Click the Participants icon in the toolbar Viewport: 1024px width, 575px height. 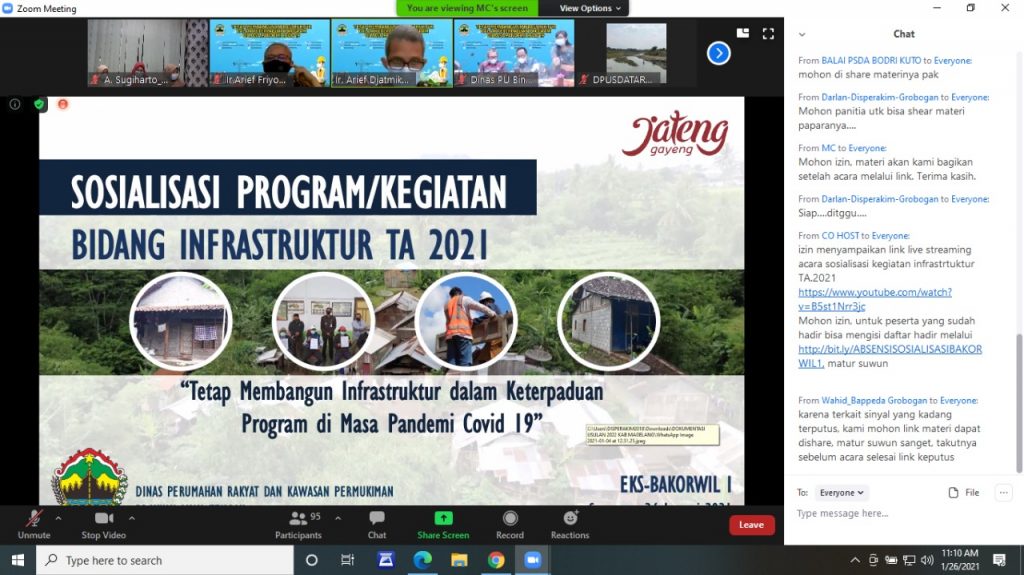click(x=298, y=519)
